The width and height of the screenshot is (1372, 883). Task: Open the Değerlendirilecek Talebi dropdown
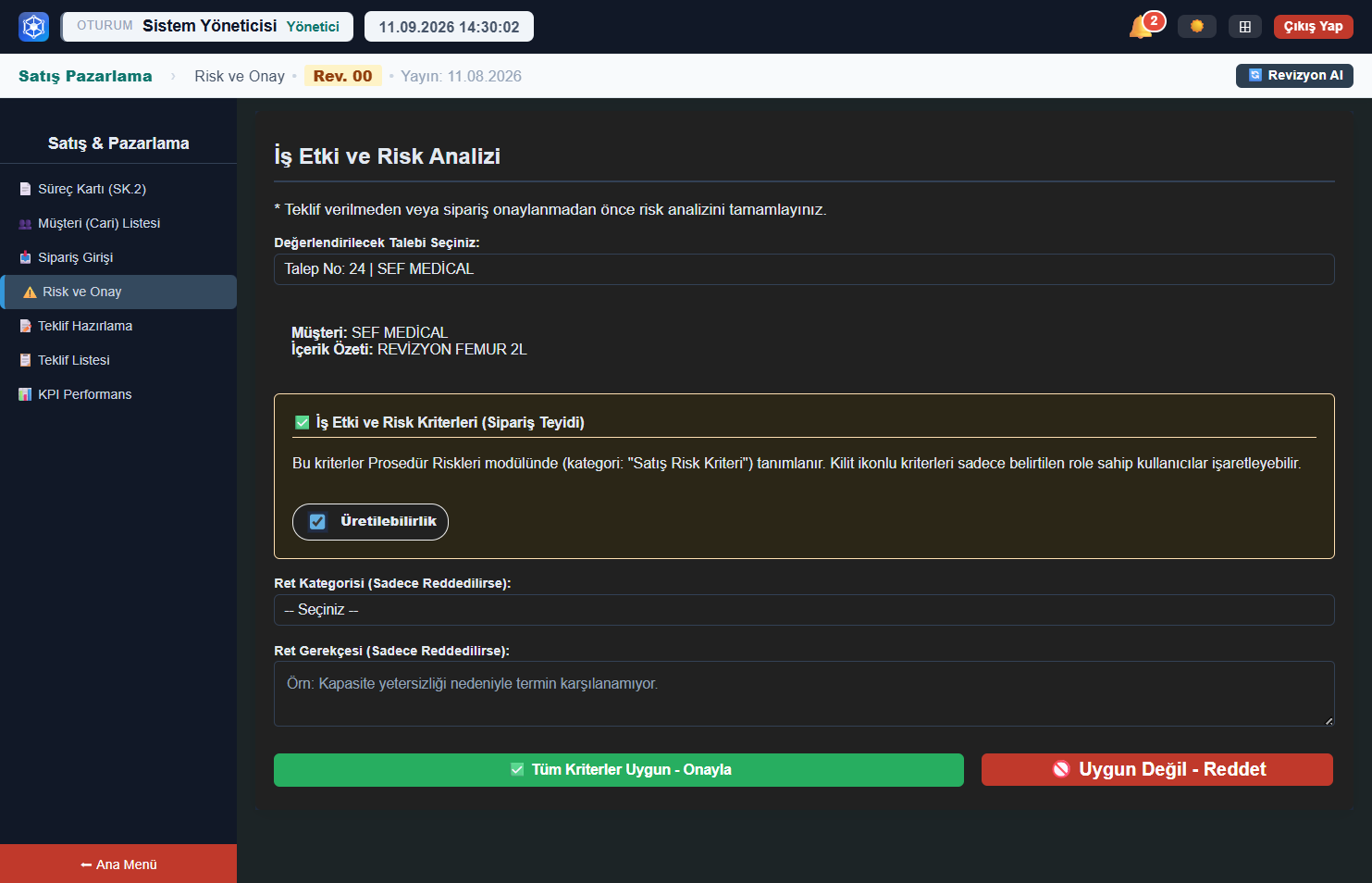click(804, 269)
